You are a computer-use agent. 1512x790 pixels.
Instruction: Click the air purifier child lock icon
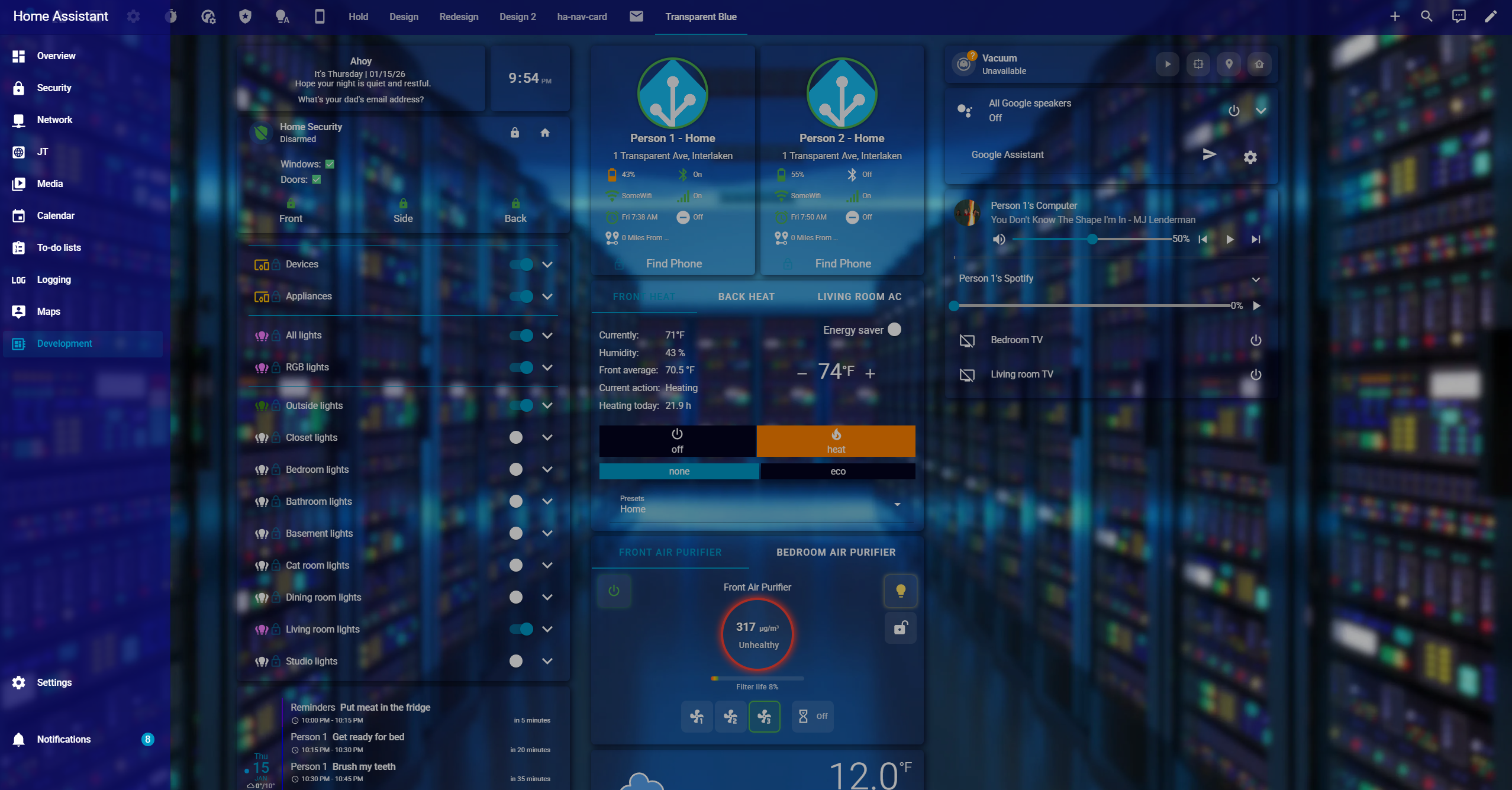900,627
